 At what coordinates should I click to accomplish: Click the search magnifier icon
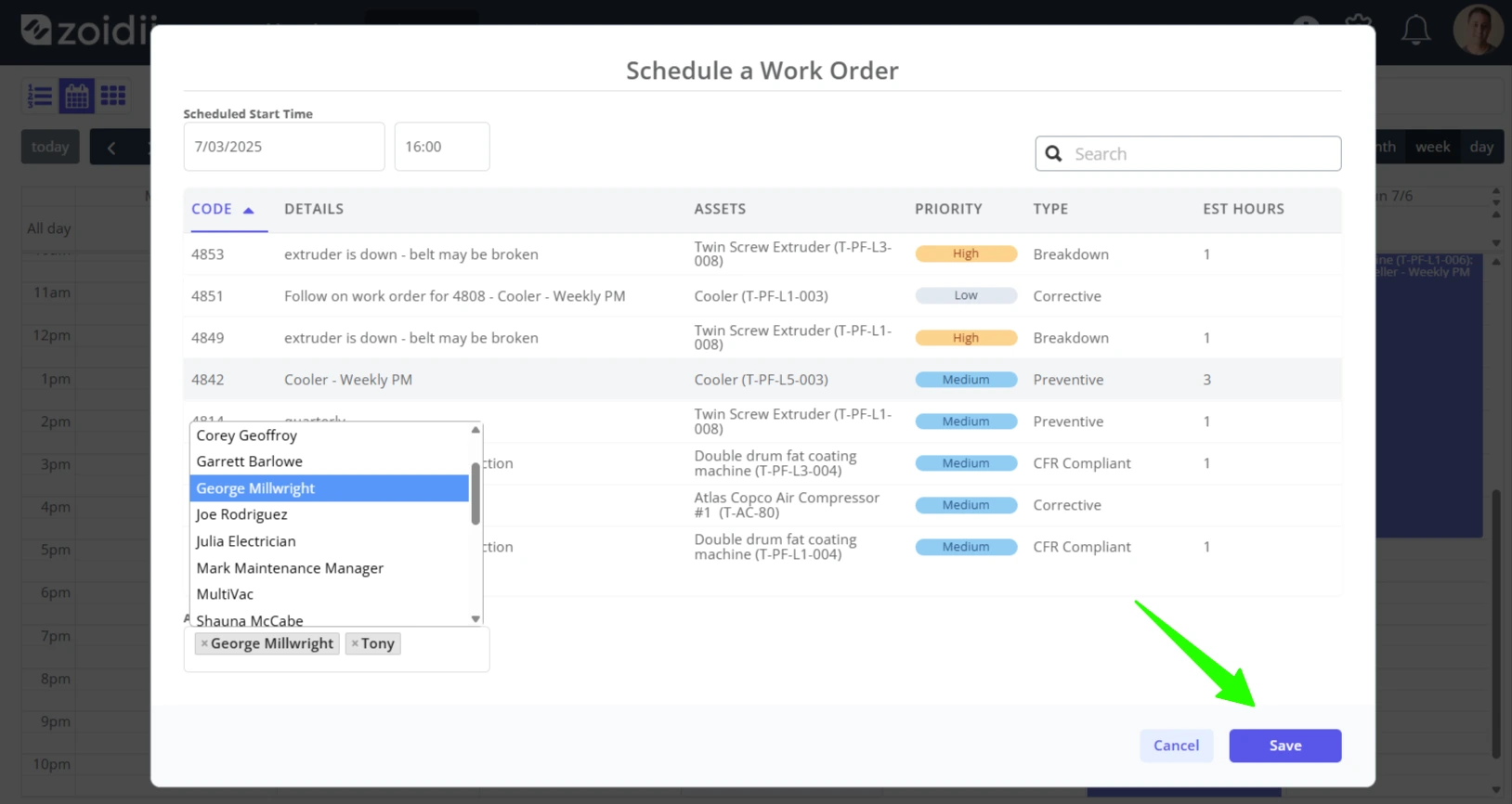click(x=1053, y=154)
